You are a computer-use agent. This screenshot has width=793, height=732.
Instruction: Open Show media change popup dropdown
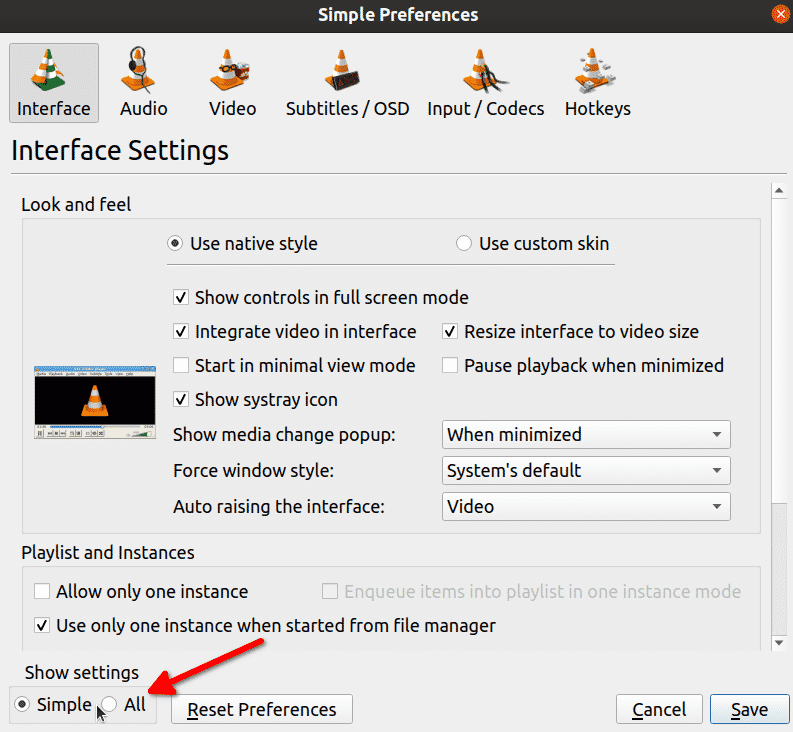[x=586, y=435]
